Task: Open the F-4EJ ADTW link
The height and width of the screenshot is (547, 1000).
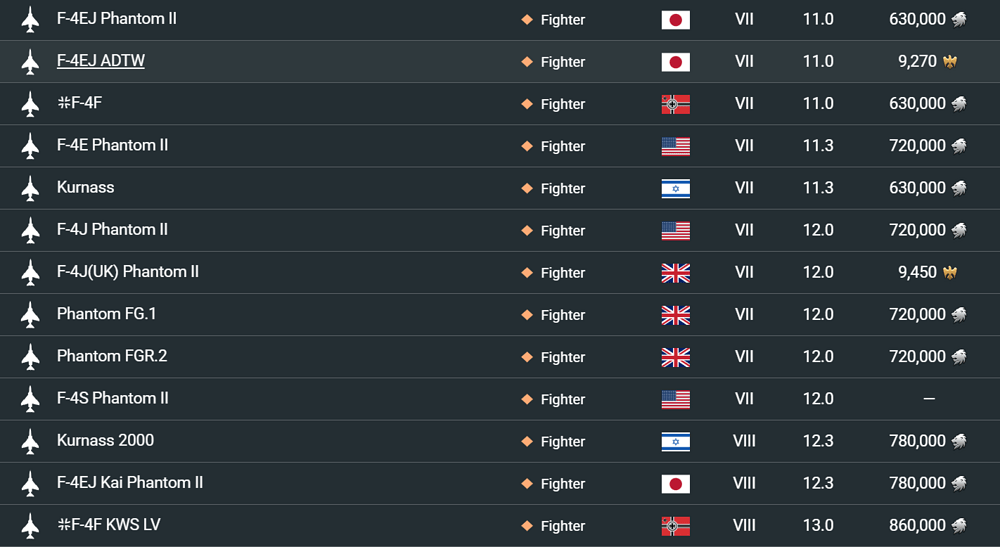Action: (x=101, y=61)
